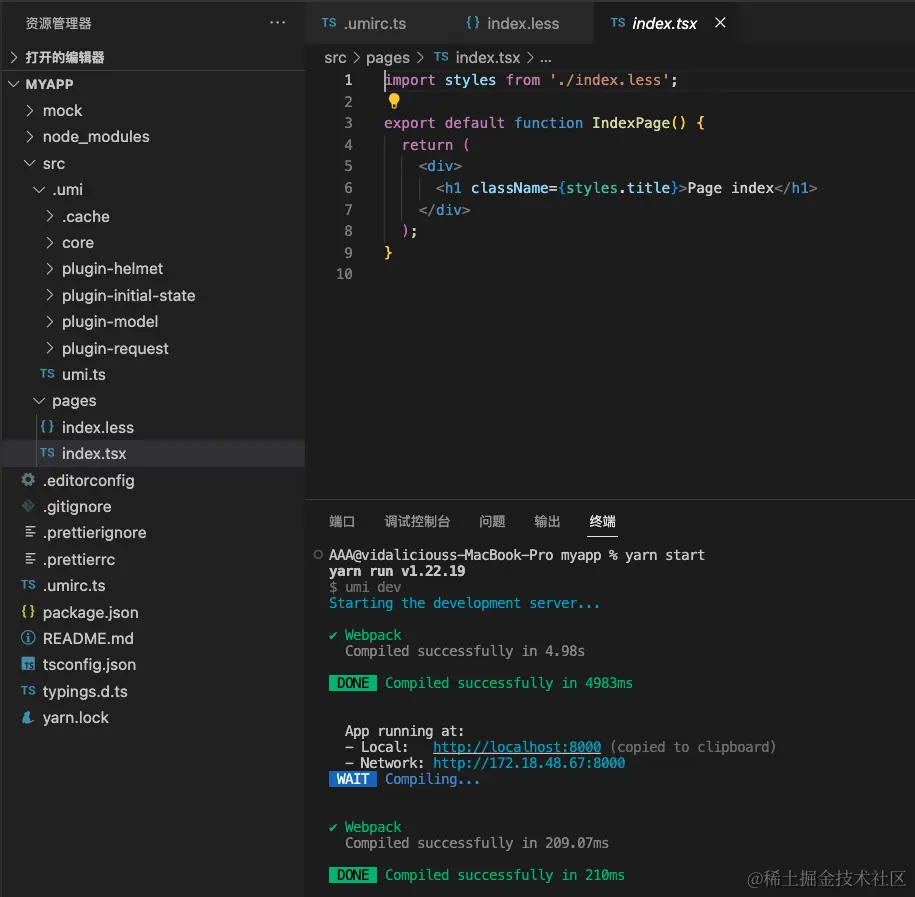The width and height of the screenshot is (915, 897).
Task: Click the TS icon beside .umirc.ts in tree
Action: [x=28, y=585]
